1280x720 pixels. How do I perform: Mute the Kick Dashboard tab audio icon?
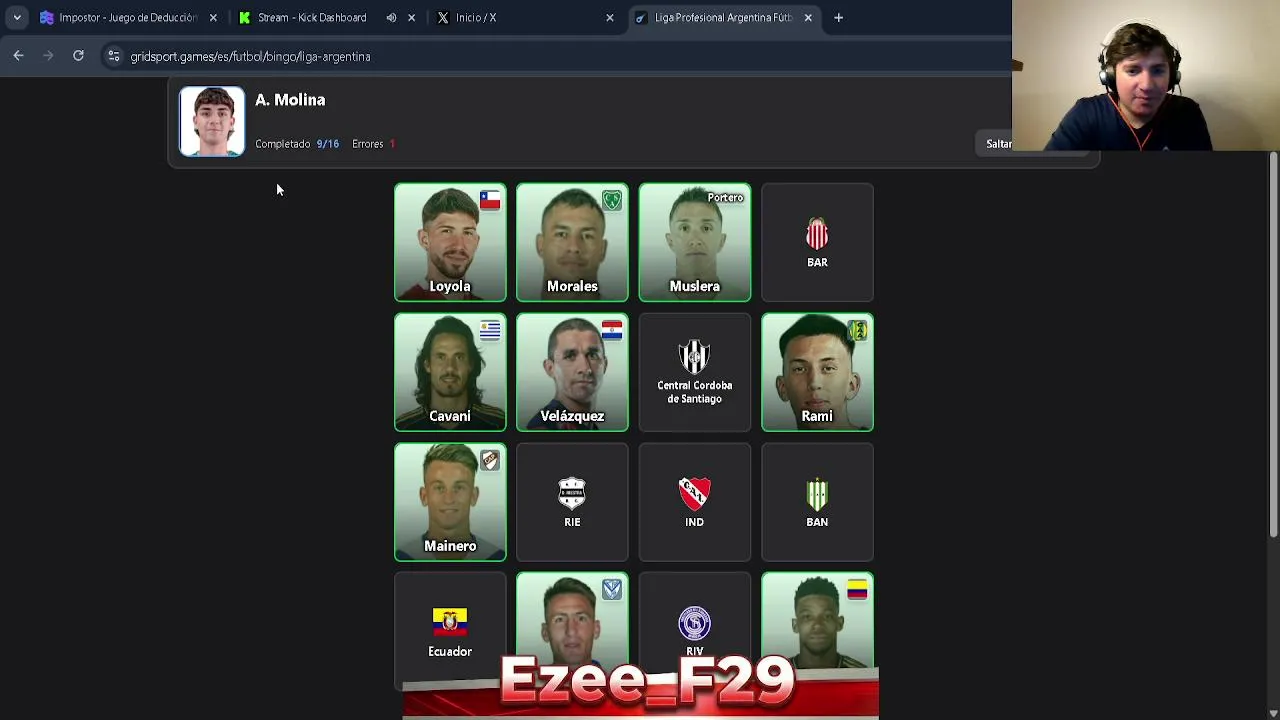[391, 17]
